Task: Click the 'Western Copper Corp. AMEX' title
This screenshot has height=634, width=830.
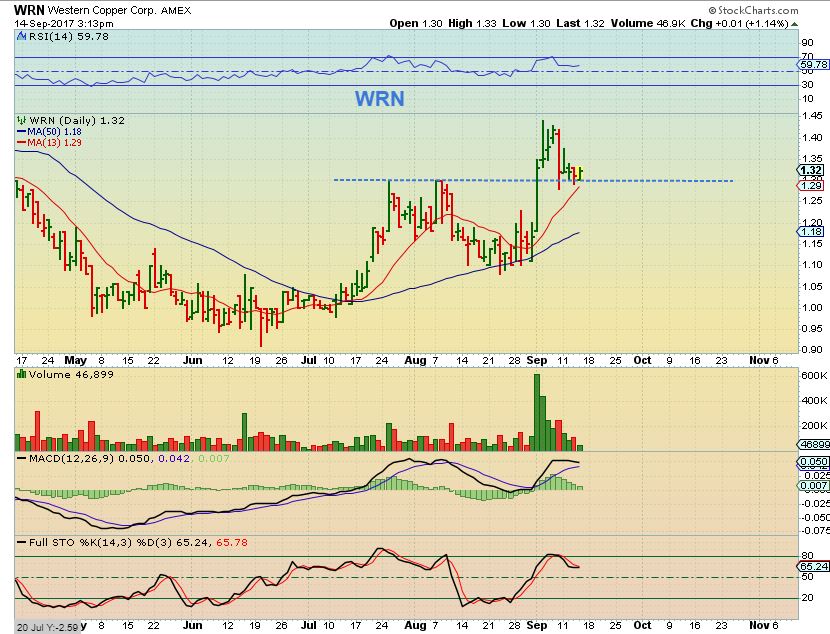Action: click(x=119, y=11)
